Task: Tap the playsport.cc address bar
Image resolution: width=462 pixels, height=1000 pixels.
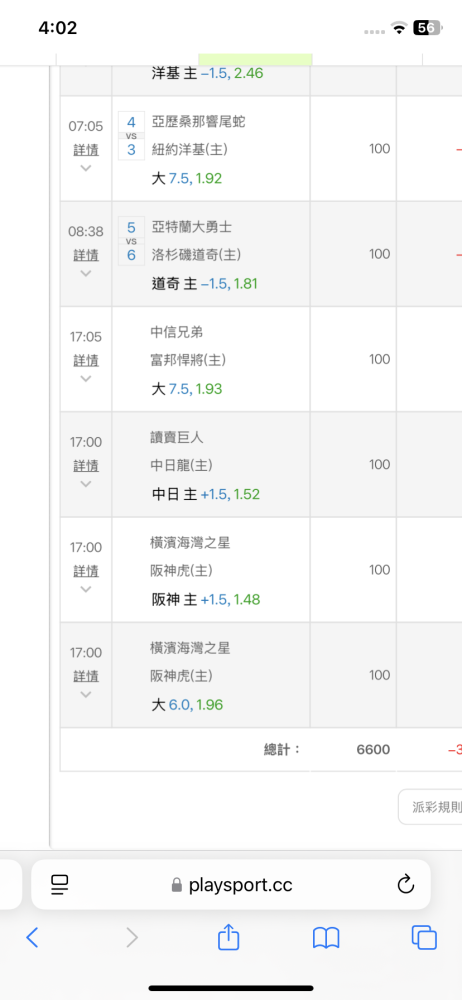Action: coord(231,885)
